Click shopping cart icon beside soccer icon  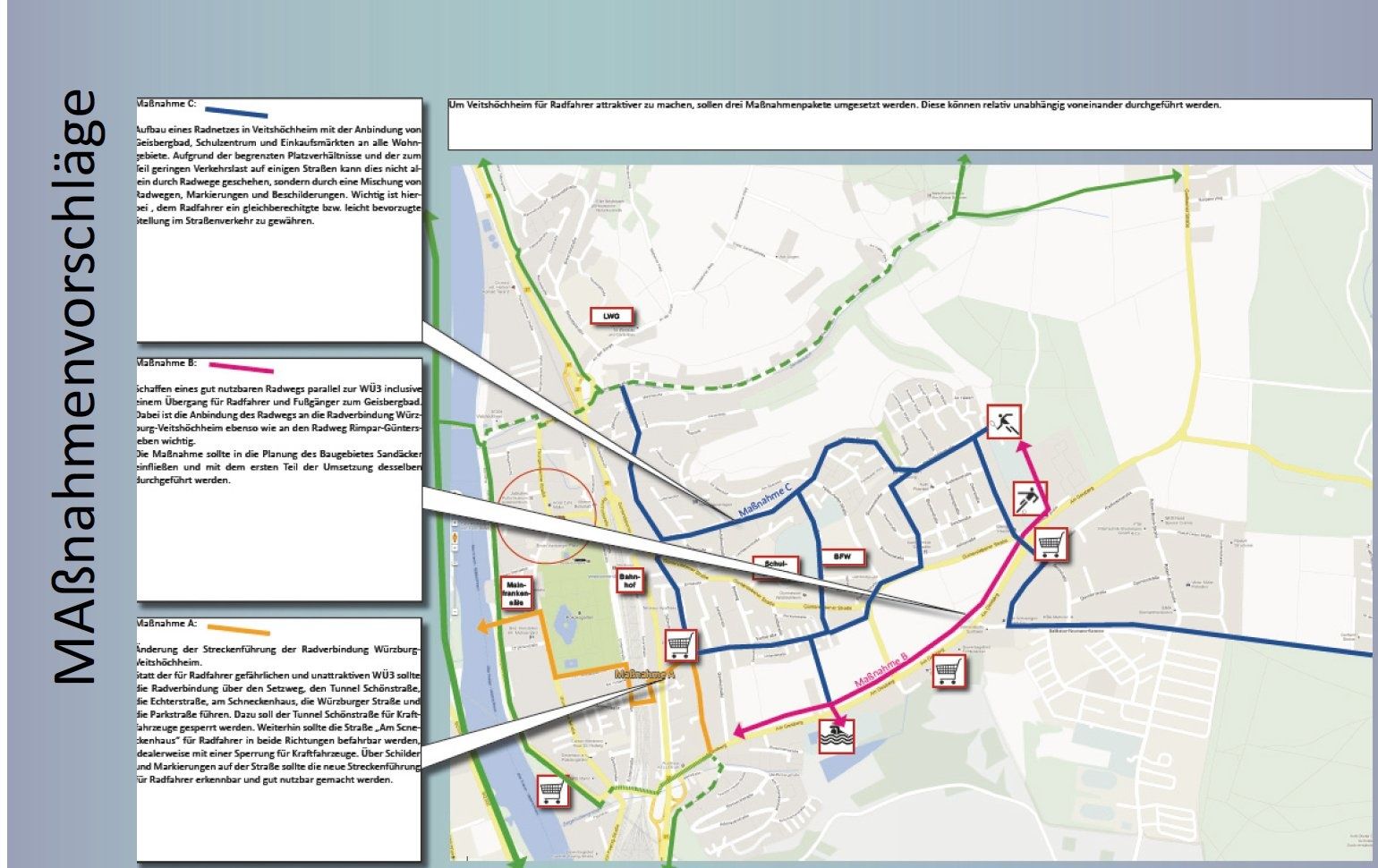1051,543
